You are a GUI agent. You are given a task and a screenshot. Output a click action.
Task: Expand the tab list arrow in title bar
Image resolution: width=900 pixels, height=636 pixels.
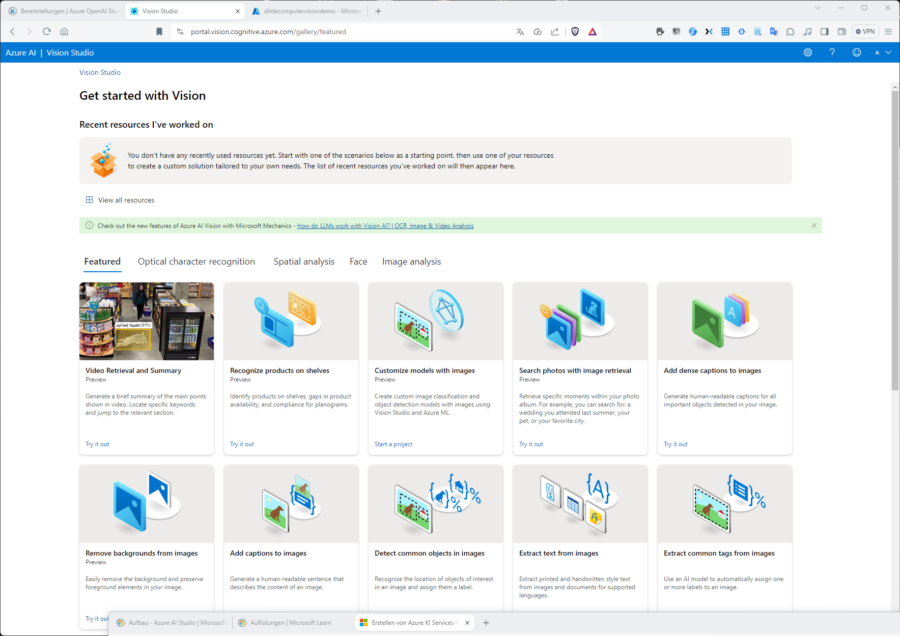815,10
